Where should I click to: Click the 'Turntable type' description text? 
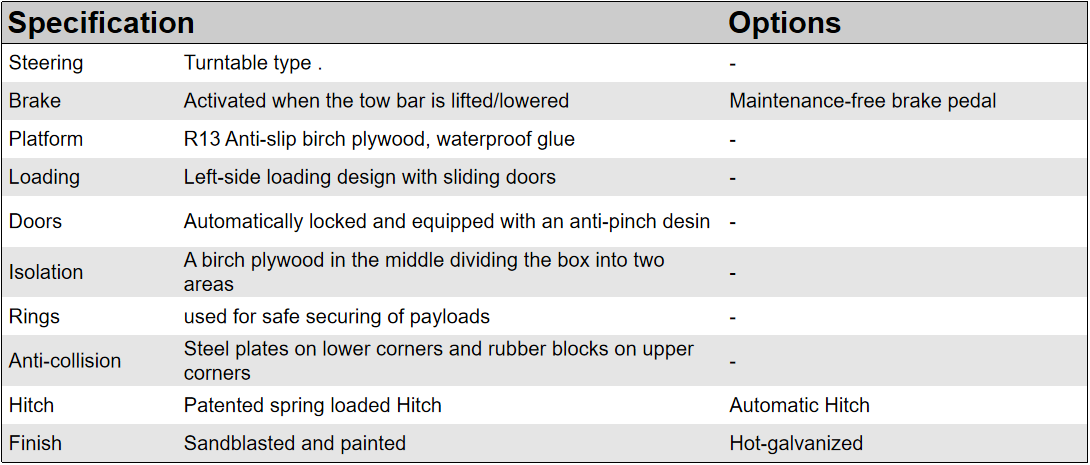[x=253, y=63]
